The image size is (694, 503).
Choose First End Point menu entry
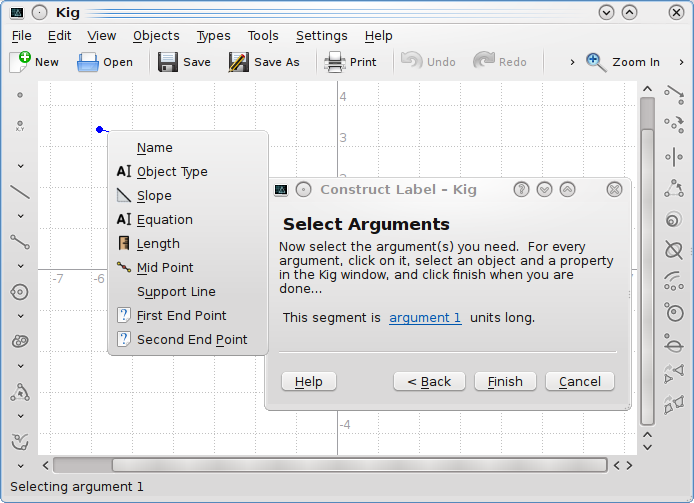[188, 315]
